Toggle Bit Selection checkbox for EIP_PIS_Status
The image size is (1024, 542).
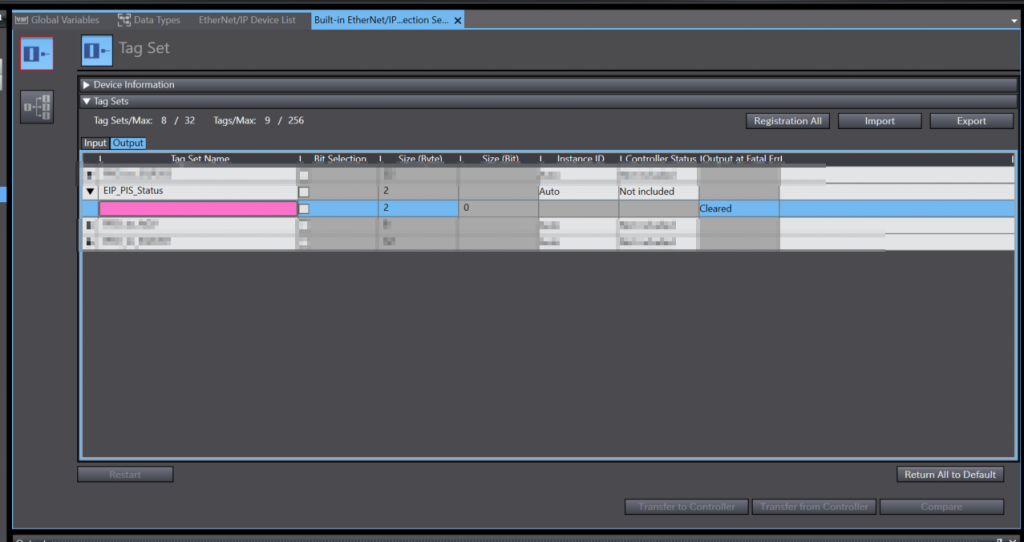click(304, 191)
